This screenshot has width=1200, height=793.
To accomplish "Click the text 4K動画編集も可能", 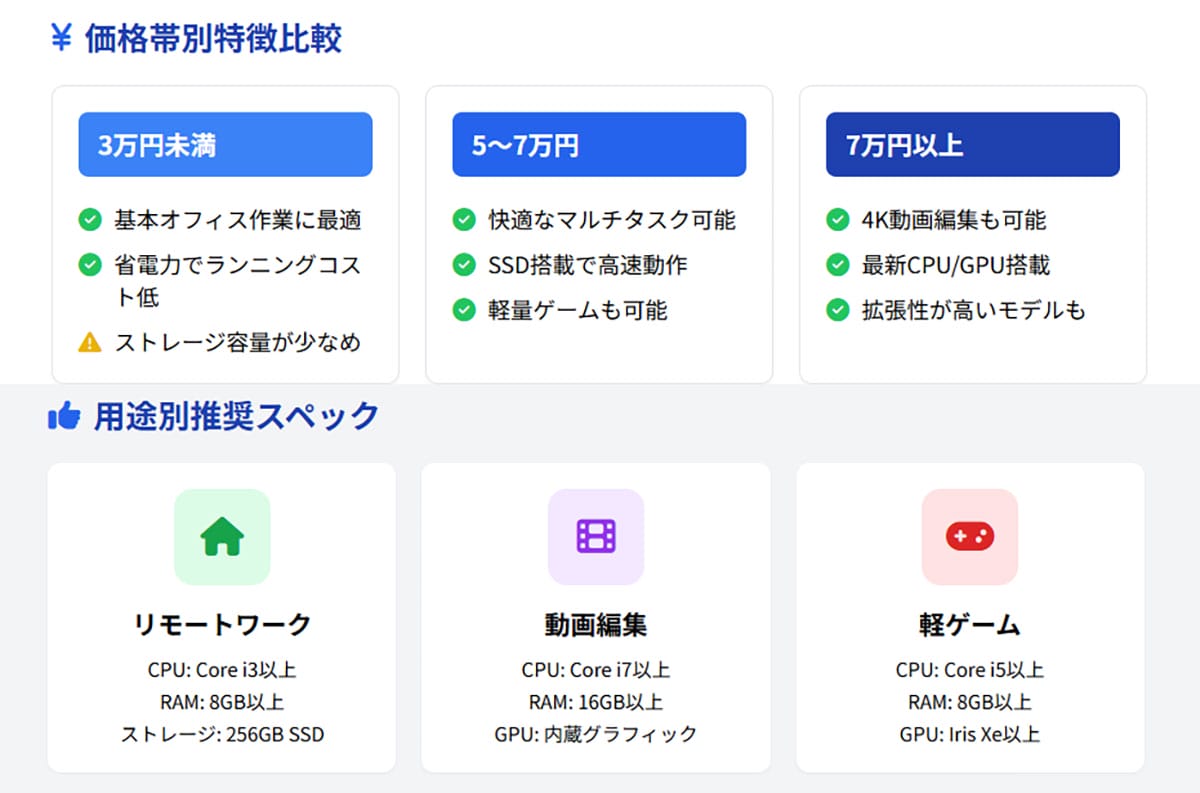I will click(x=954, y=220).
